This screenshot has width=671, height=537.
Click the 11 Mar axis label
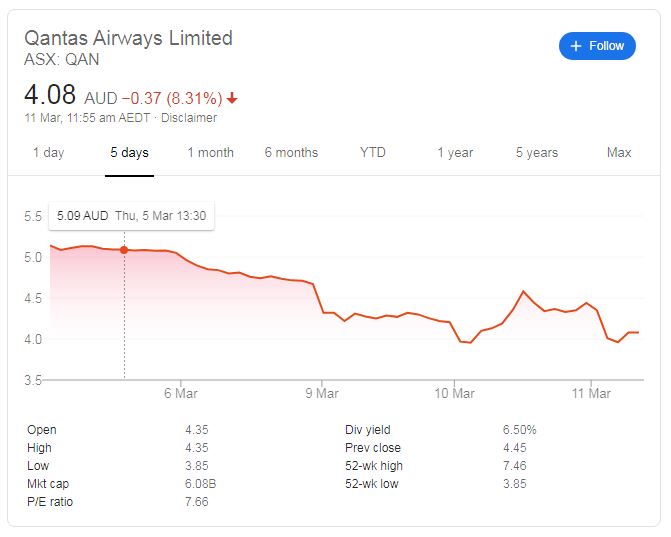pyautogui.click(x=591, y=393)
